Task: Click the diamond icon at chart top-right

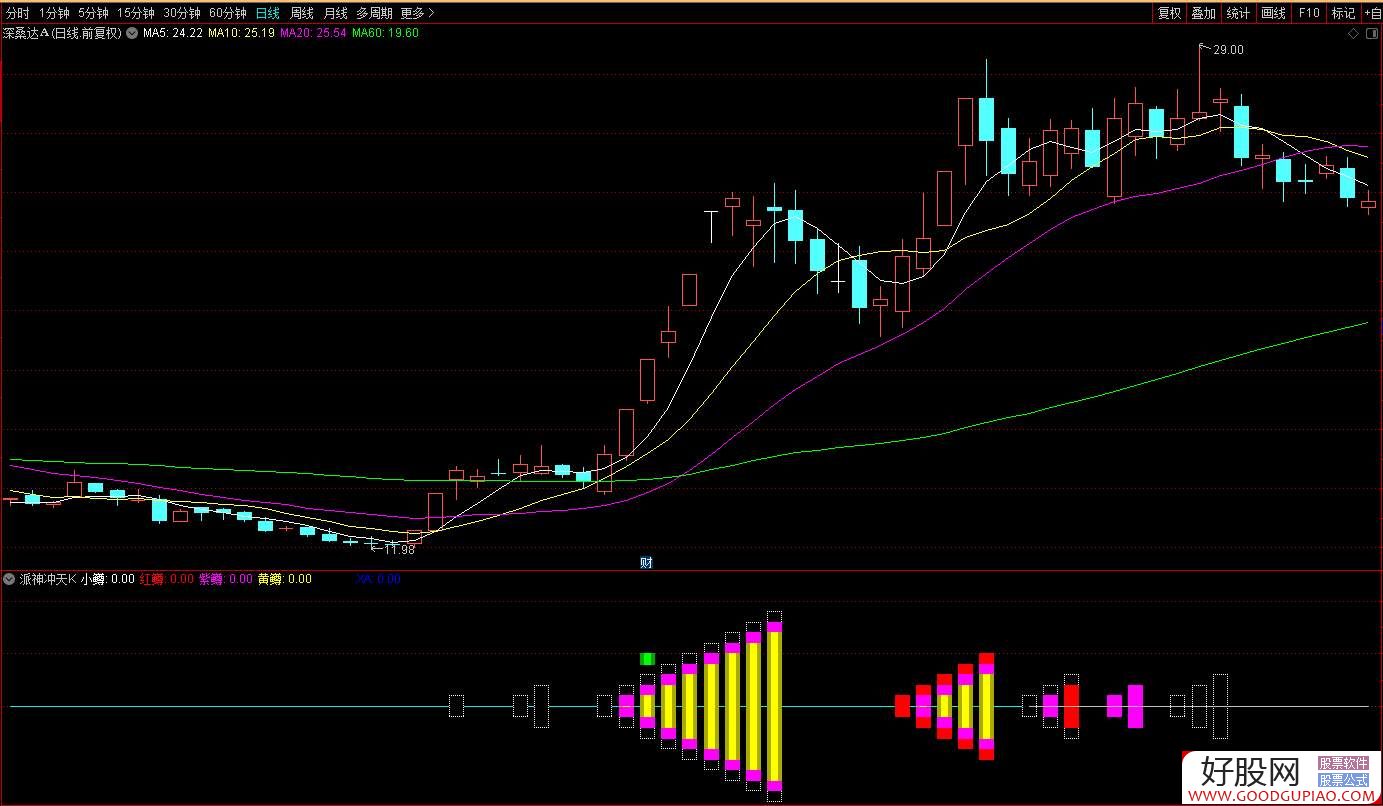Action: coord(1353,33)
